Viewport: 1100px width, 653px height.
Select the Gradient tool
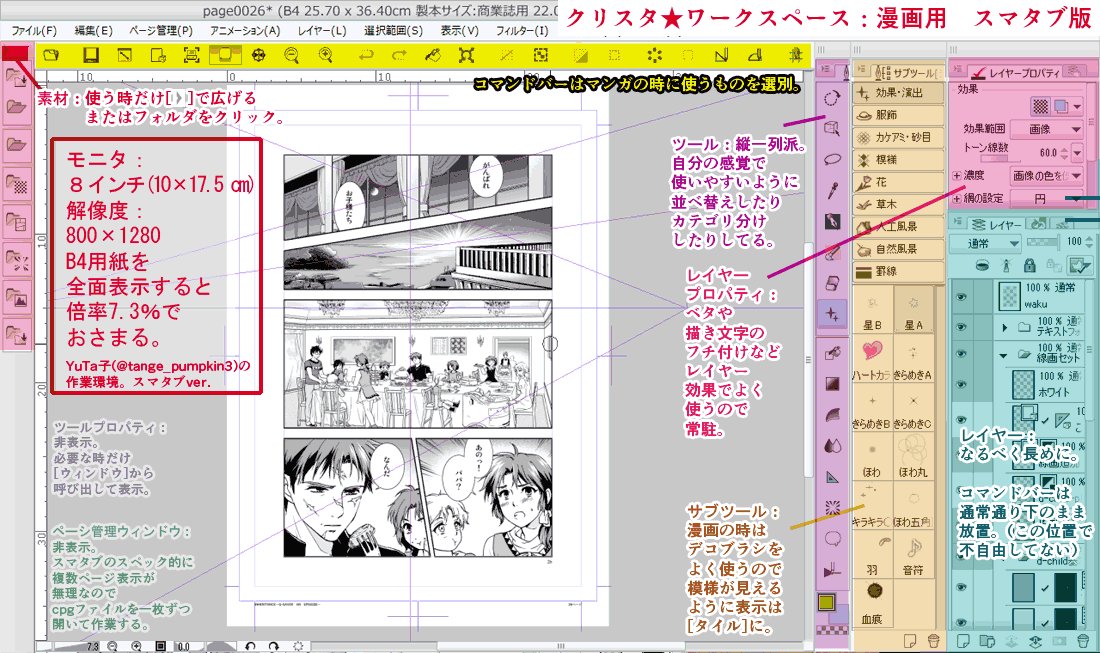833,384
